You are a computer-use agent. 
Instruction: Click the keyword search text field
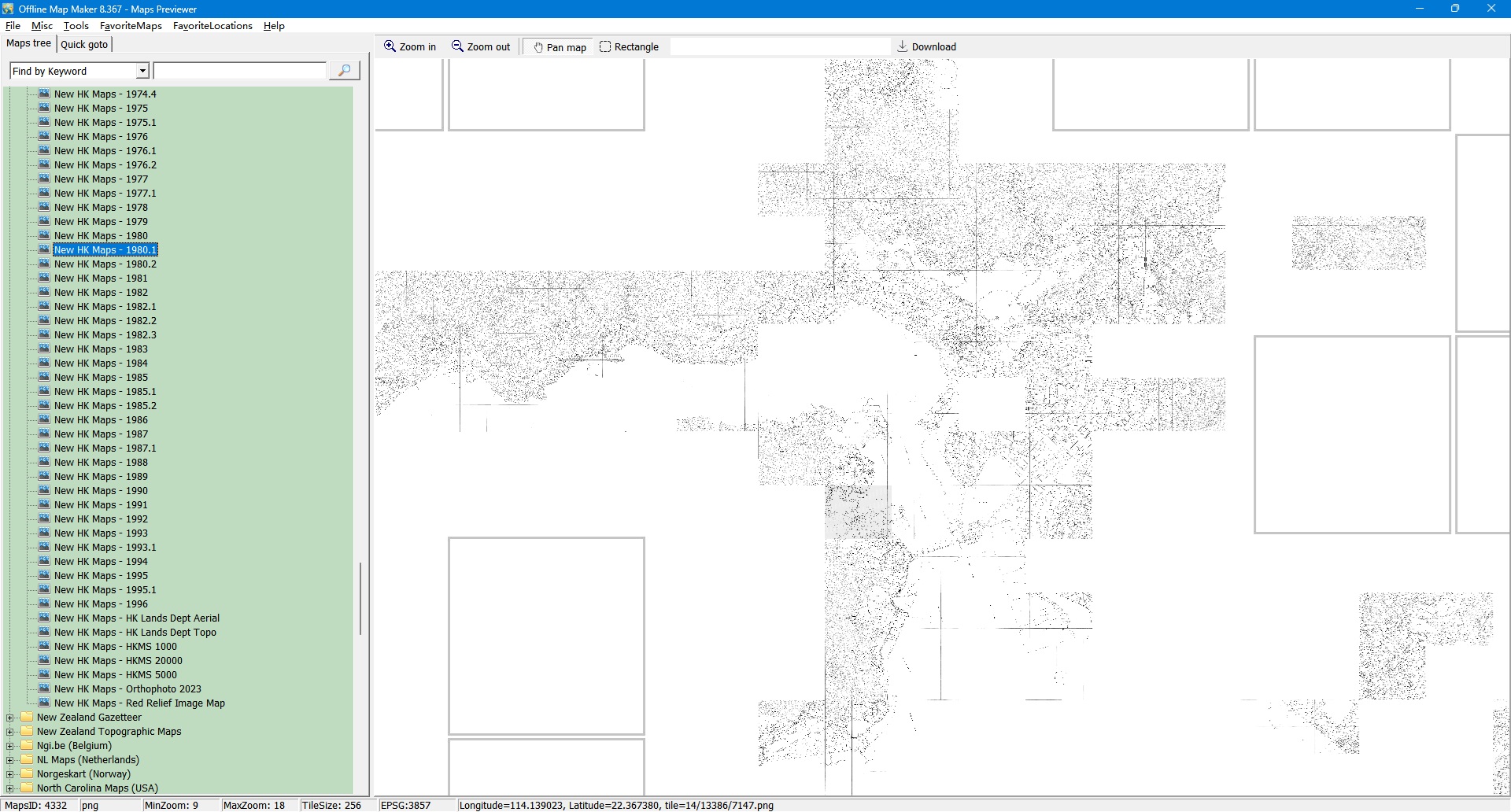[x=240, y=71]
